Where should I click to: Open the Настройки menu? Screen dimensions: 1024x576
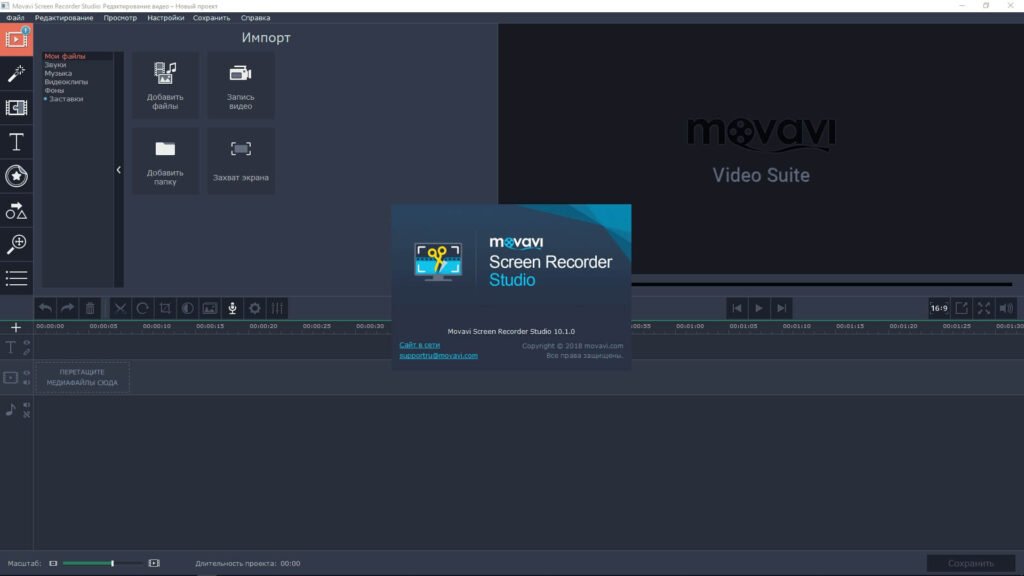tap(165, 18)
